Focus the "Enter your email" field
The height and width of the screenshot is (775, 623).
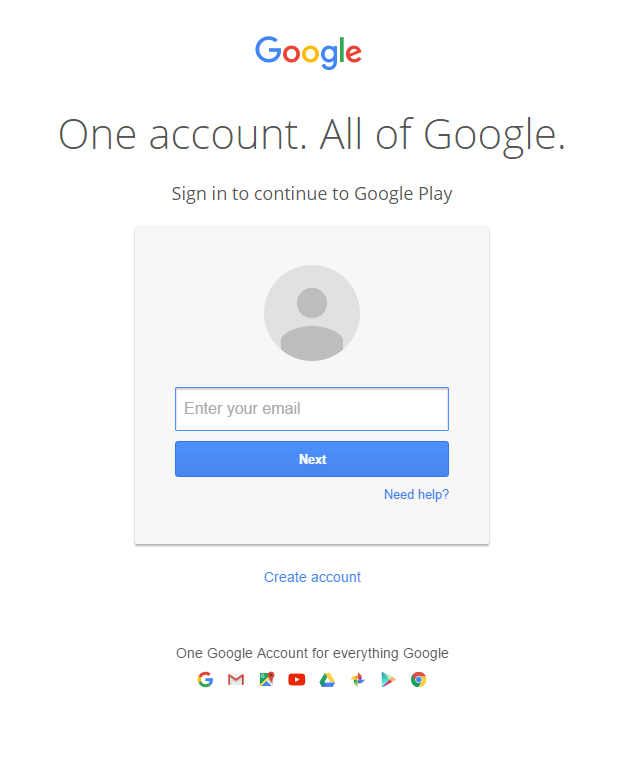[x=312, y=409]
